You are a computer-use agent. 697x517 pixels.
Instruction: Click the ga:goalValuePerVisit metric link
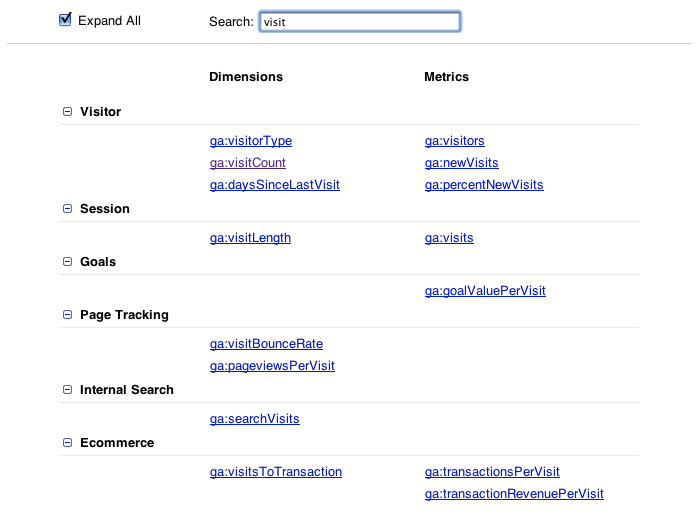(x=485, y=291)
